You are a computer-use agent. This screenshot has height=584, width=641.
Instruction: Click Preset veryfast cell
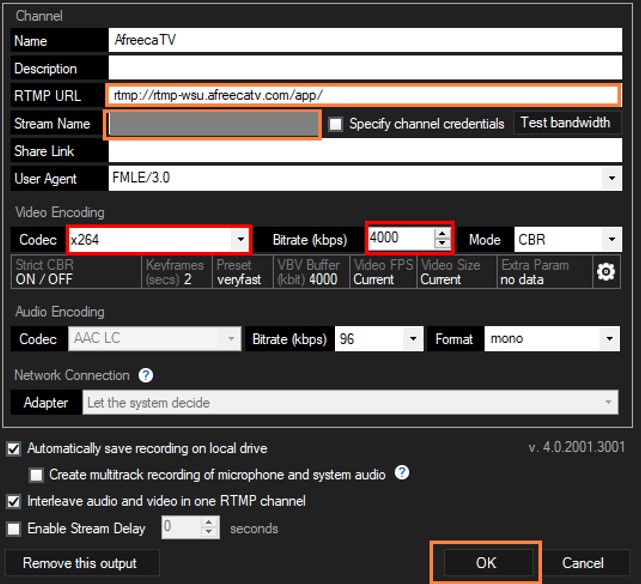[243, 272]
